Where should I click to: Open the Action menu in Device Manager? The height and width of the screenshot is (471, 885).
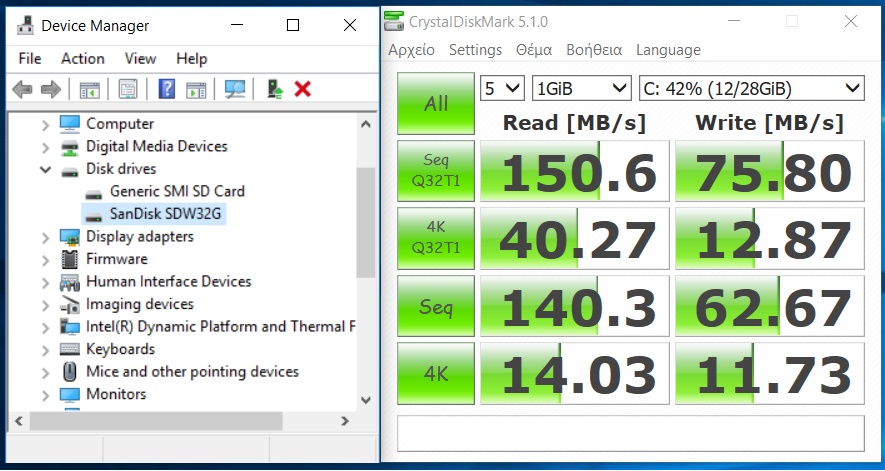point(83,59)
